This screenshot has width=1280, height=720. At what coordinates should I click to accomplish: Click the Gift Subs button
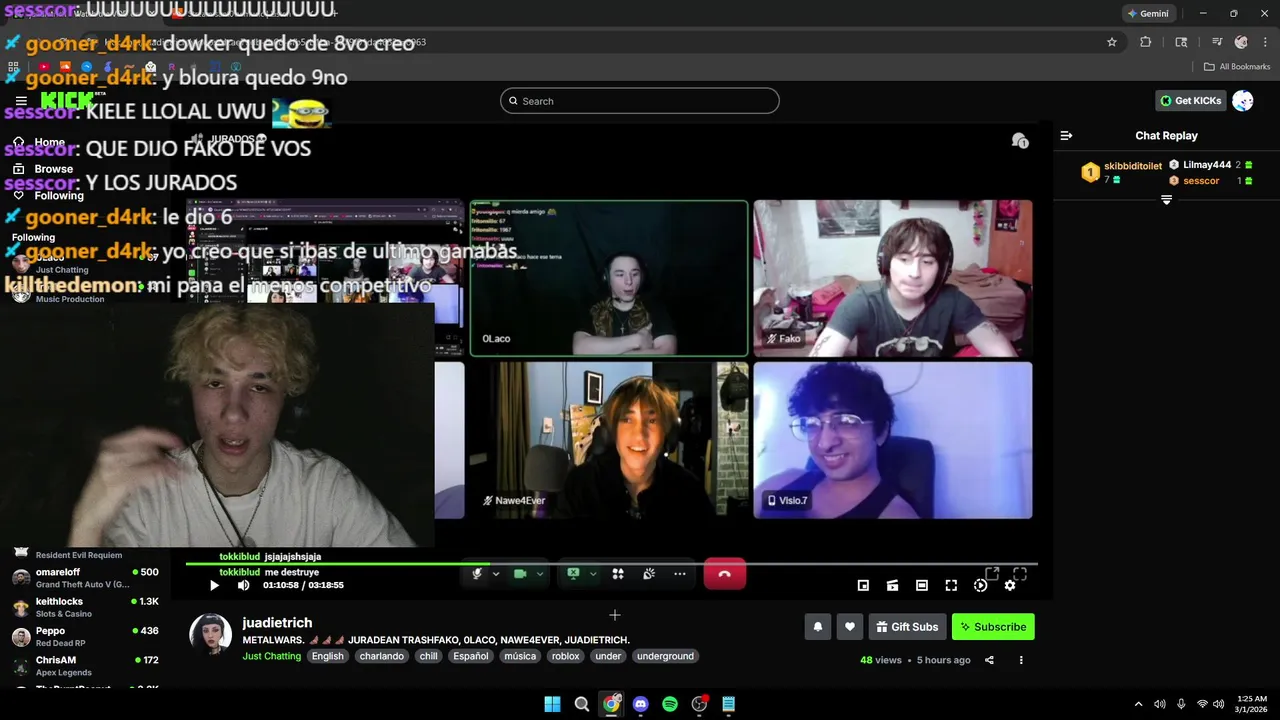point(907,627)
